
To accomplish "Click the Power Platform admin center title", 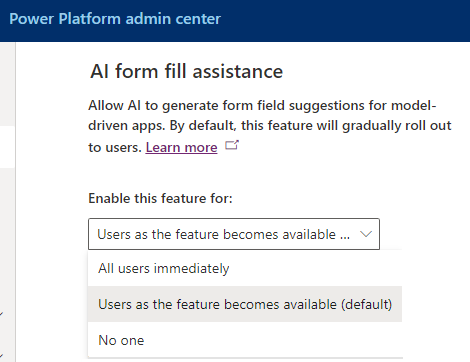I will pos(115,19).
